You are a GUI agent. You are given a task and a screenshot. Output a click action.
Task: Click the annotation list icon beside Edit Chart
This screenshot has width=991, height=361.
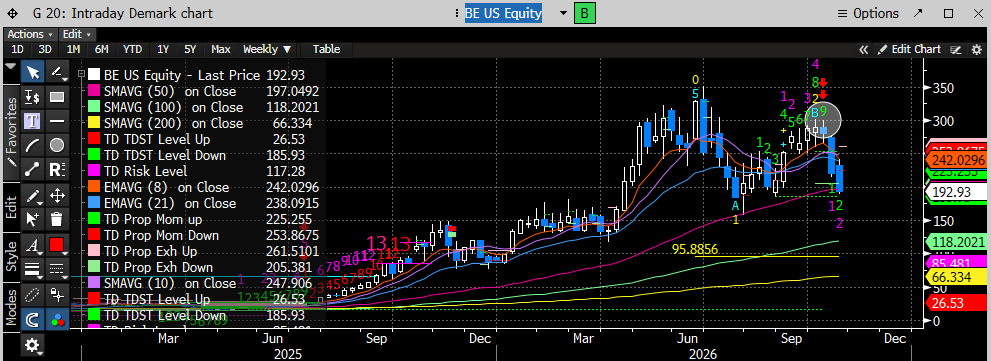click(956, 49)
